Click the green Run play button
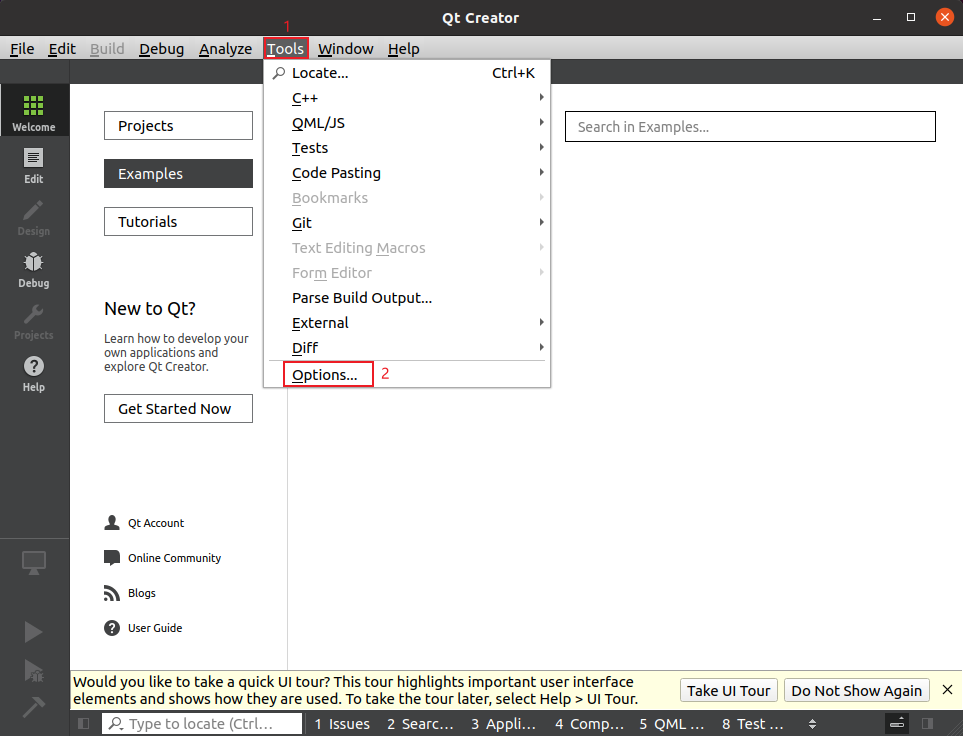 click(x=33, y=632)
